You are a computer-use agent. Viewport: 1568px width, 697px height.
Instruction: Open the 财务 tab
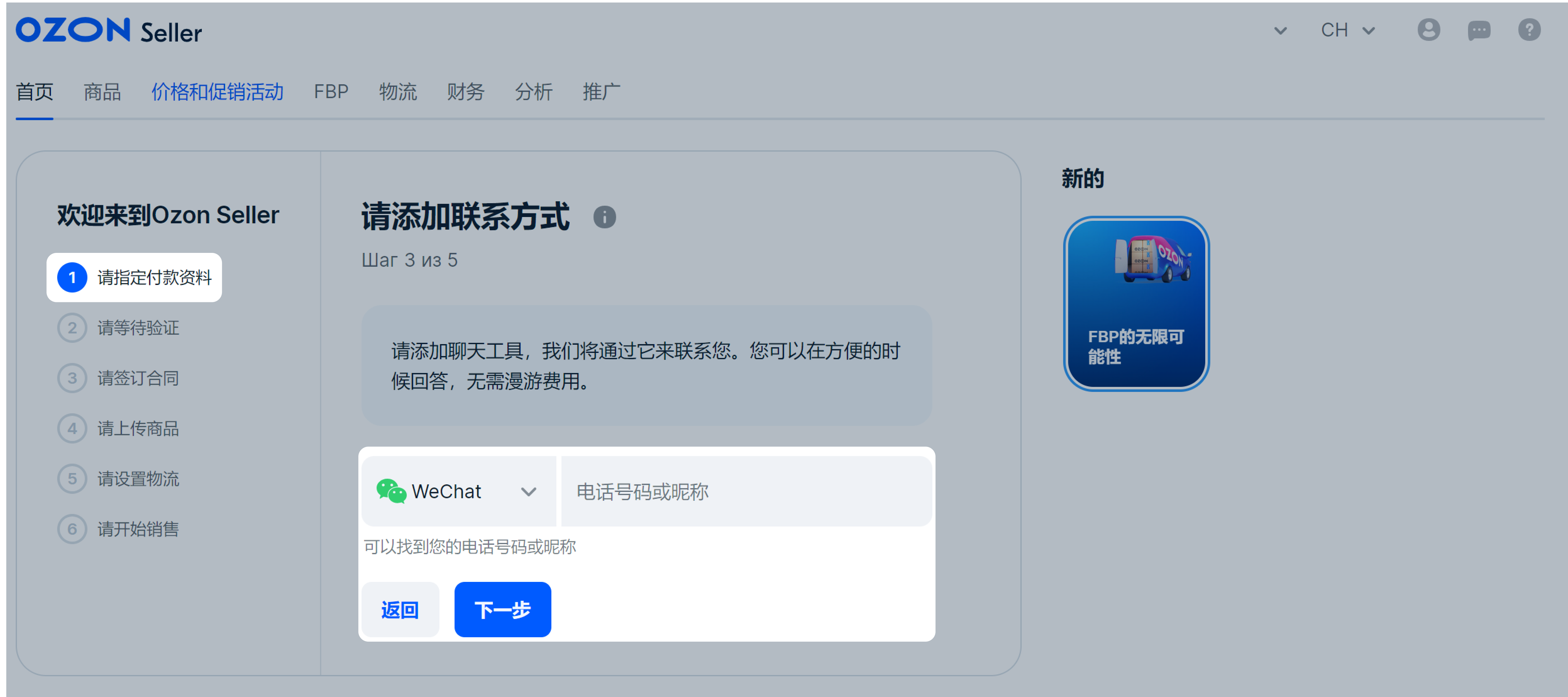[466, 92]
